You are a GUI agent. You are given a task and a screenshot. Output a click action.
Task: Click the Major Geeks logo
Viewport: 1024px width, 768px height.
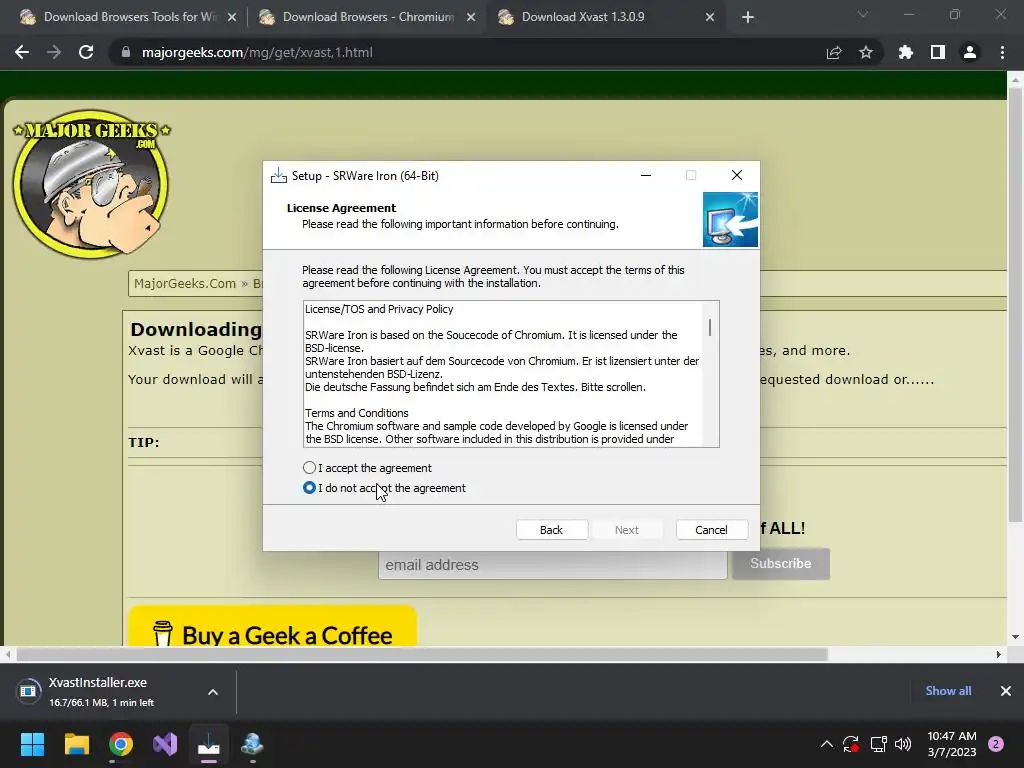pos(91,184)
